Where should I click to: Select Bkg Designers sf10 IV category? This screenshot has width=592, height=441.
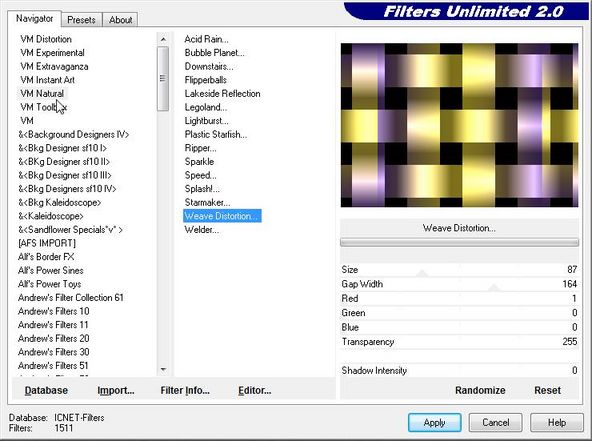[x=67, y=189]
